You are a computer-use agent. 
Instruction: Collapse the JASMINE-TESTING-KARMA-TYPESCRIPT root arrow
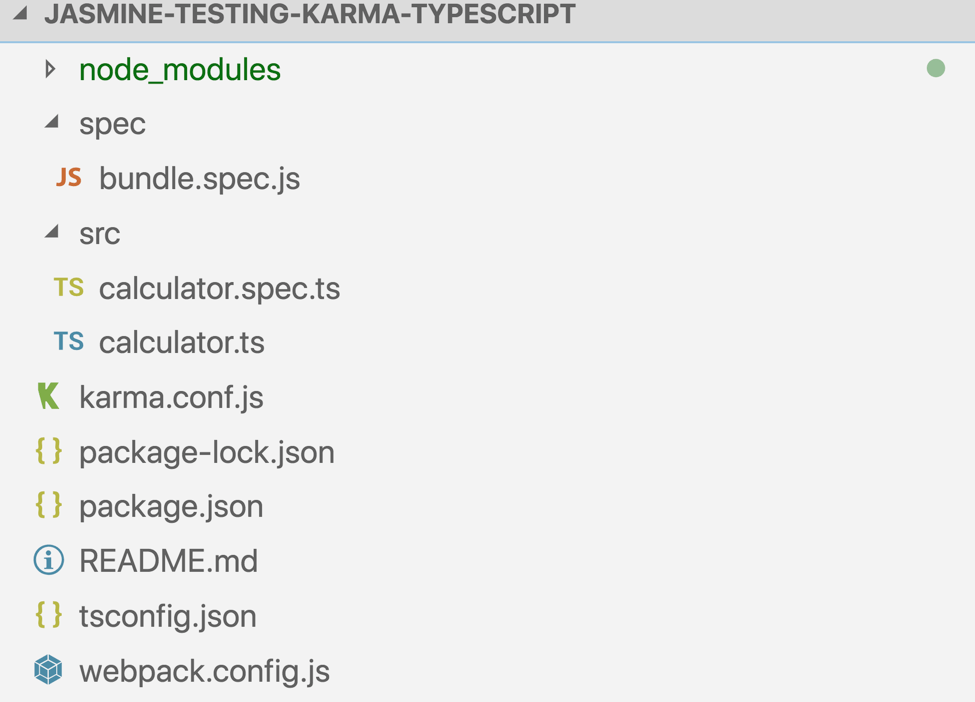pyautogui.click(x=20, y=12)
